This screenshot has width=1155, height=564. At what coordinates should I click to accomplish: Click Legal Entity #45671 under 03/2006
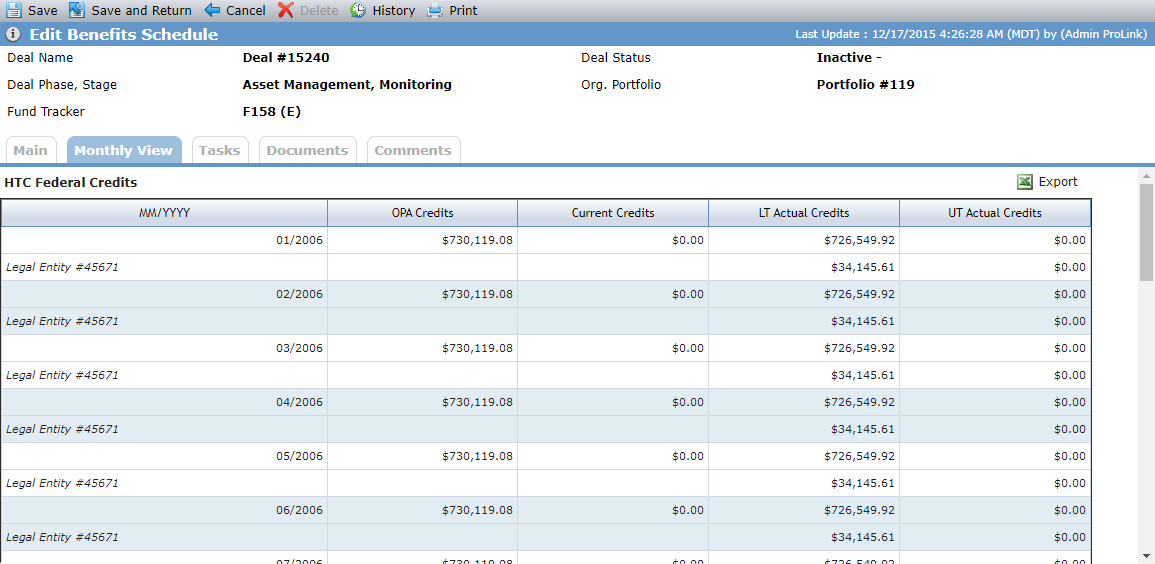62,375
